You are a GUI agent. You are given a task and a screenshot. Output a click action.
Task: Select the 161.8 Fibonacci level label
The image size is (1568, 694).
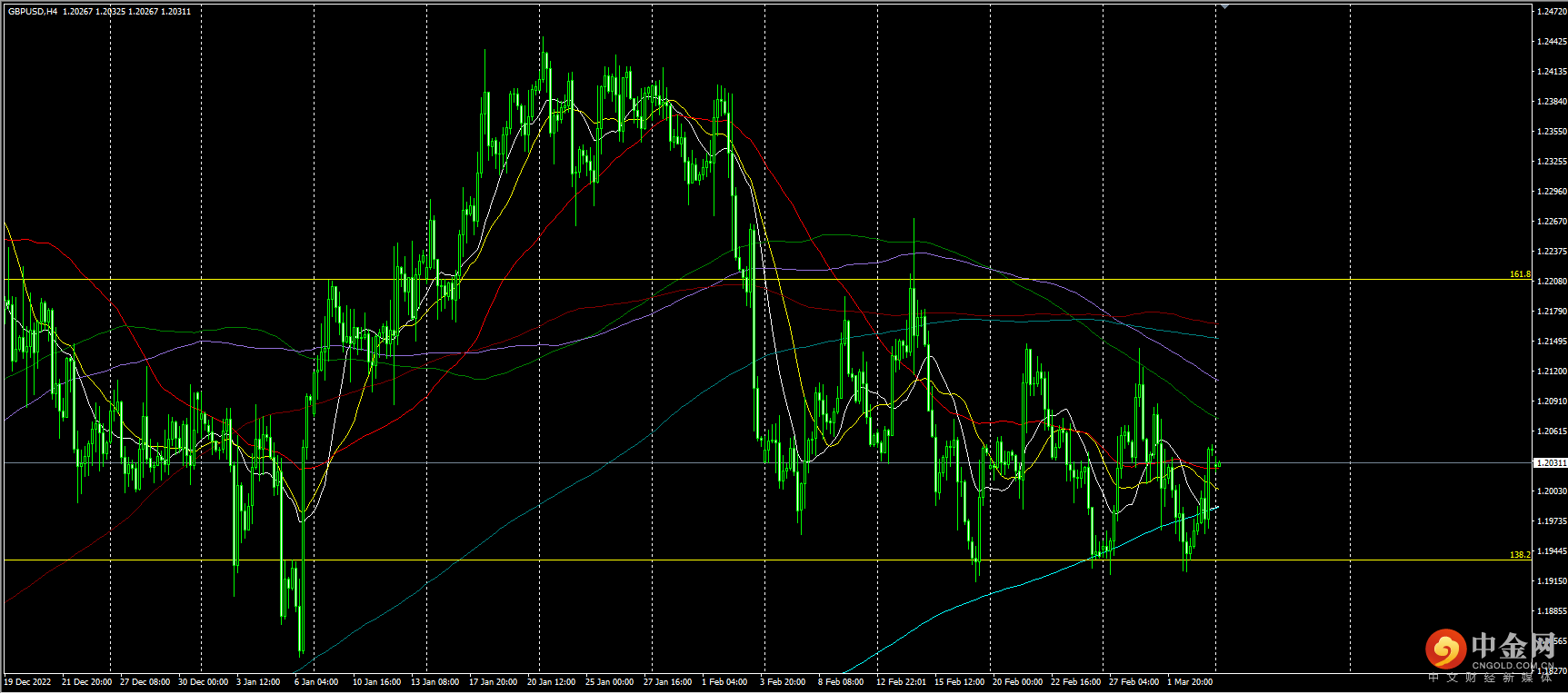click(1519, 273)
